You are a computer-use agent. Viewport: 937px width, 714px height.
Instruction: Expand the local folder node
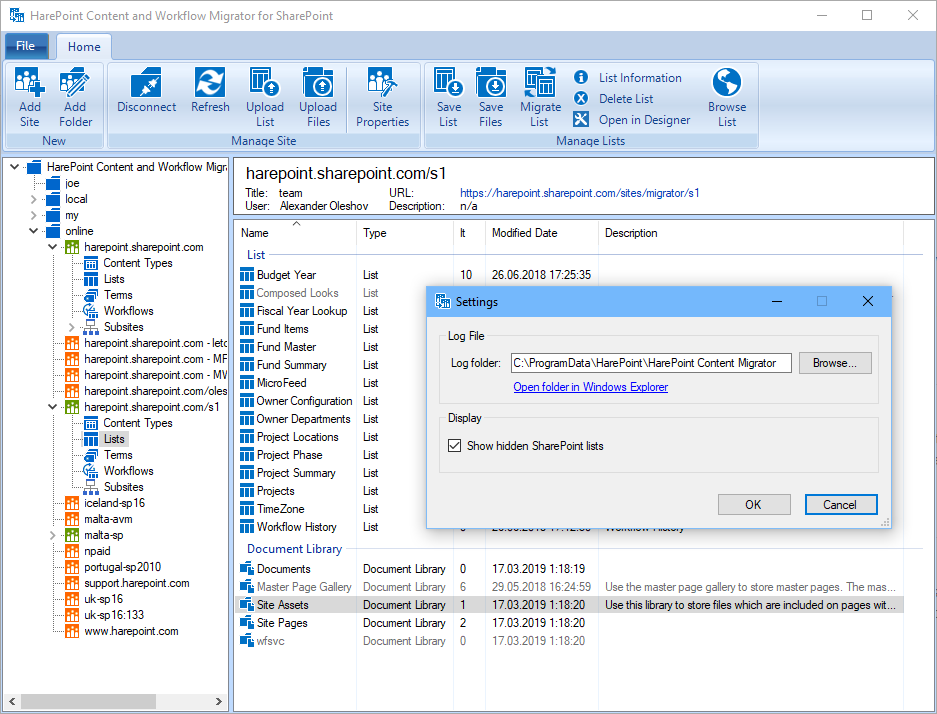33,199
